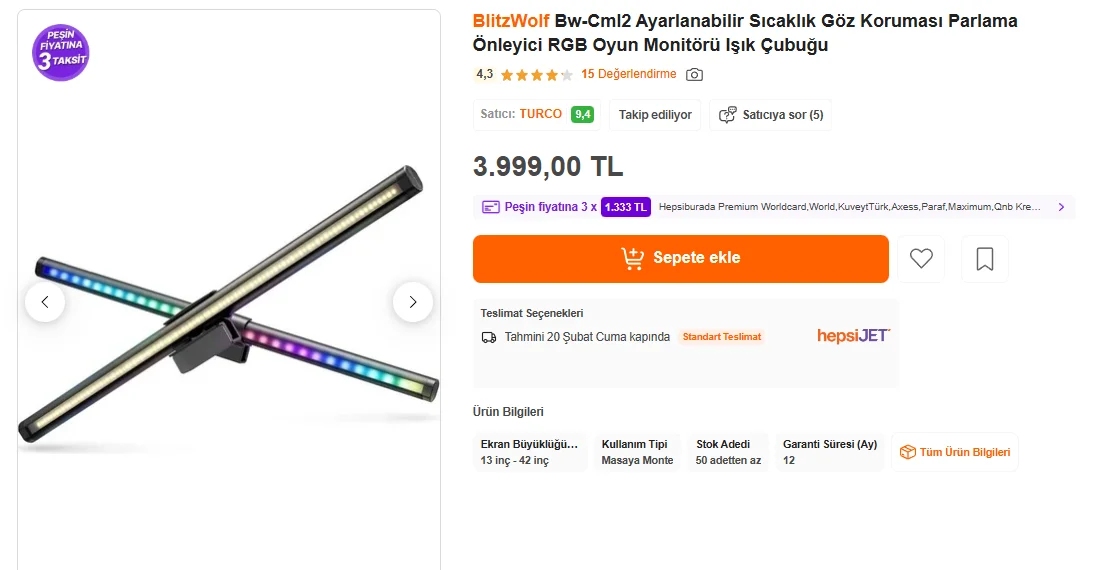Open Tüm Ürün Bilgileri details

pos(955,452)
